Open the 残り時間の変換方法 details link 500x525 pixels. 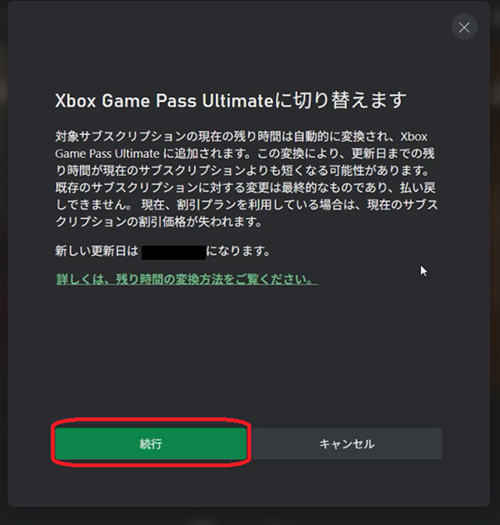pyautogui.click(x=187, y=279)
